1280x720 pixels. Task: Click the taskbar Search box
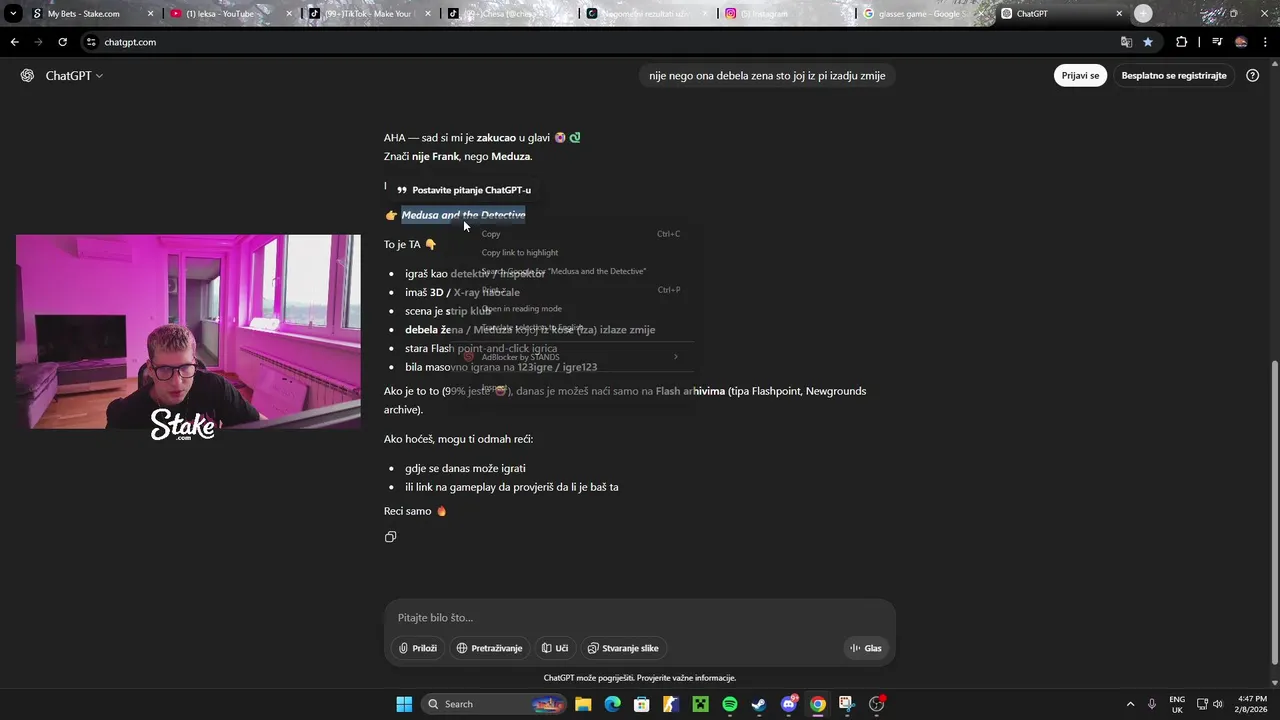click(x=494, y=704)
